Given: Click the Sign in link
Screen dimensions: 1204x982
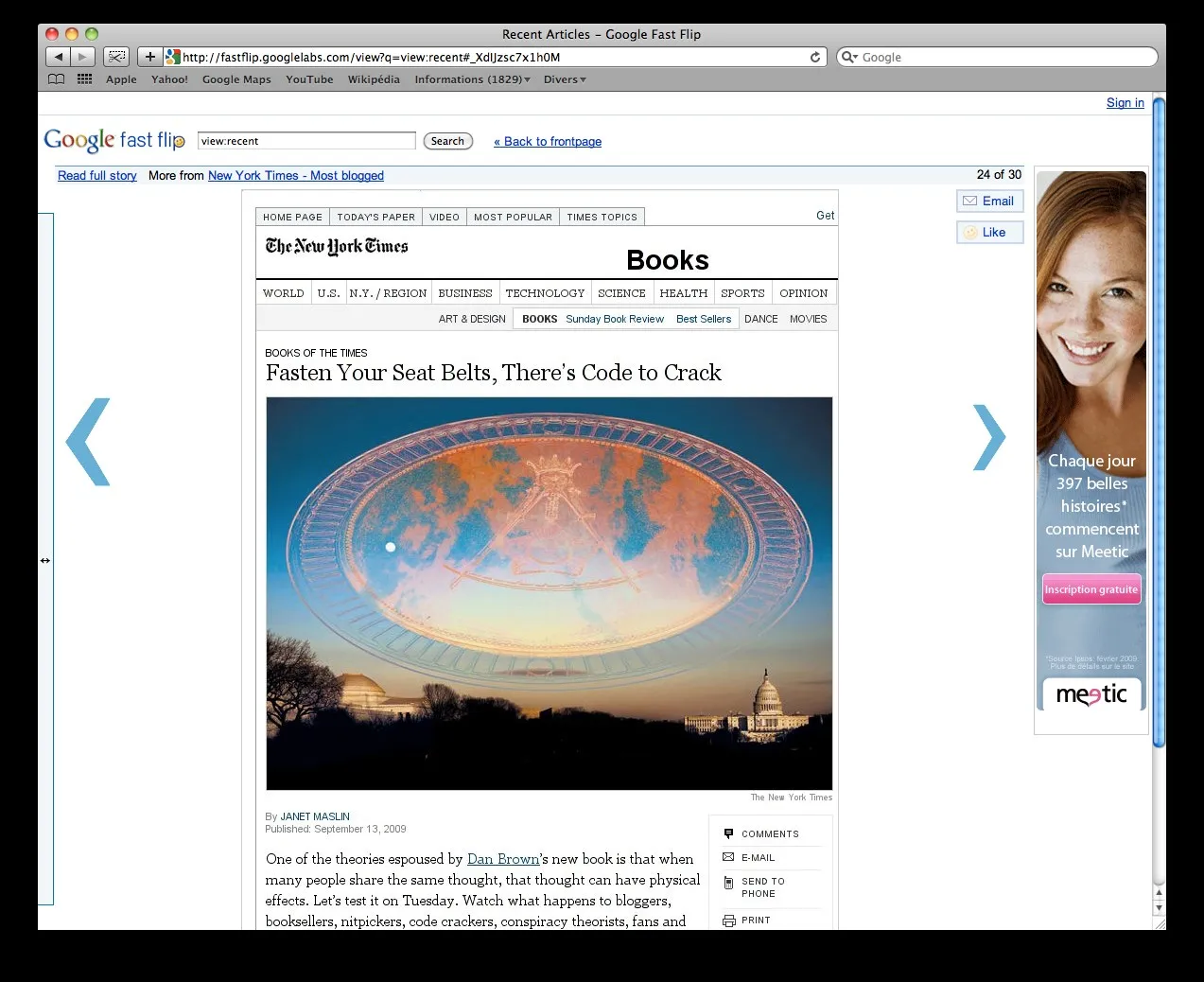Looking at the screenshot, I should pyautogui.click(x=1125, y=103).
